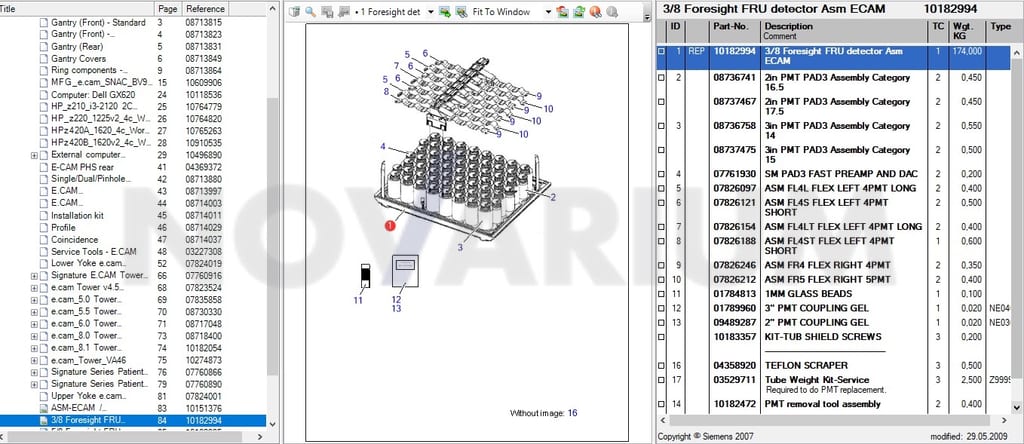Screen dimensions: 1024x444
Task: Click the next image green arrow icon
Action: pyautogui.click(x=445, y=12)
